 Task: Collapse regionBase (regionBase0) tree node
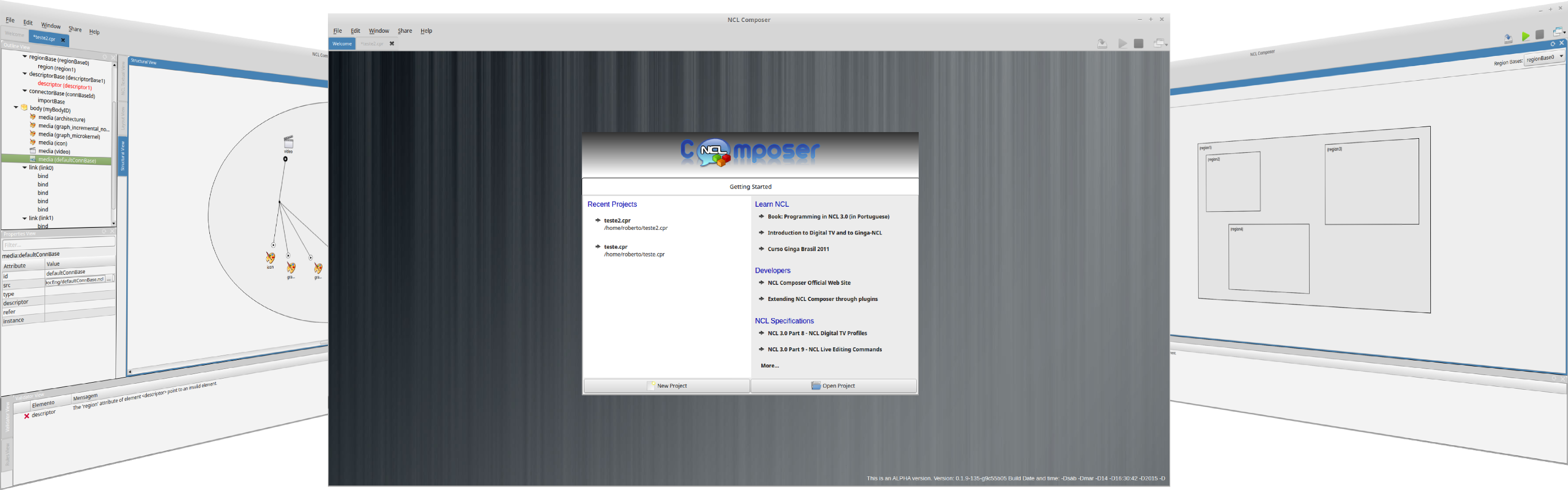(x=24, y=56)
